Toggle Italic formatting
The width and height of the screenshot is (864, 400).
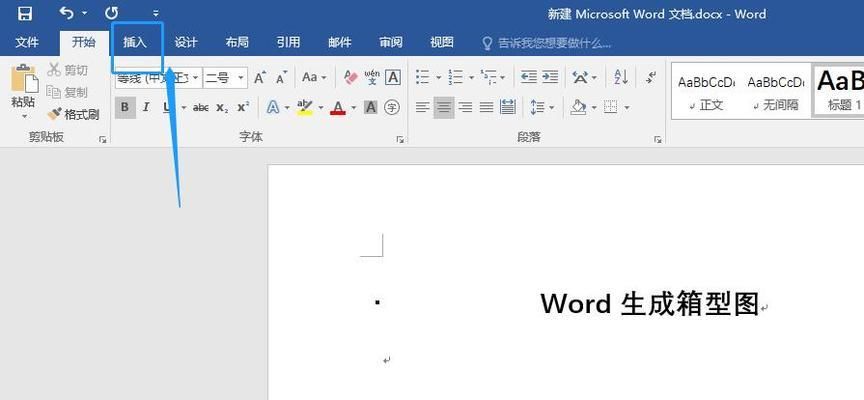point(146,107)
